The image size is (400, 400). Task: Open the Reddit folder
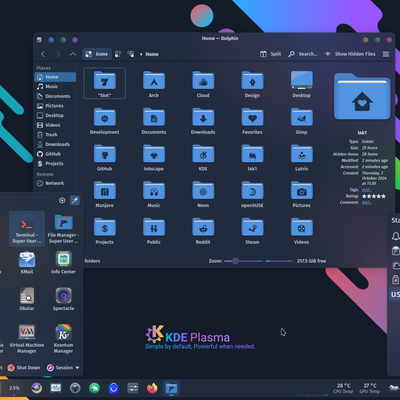(203, 230)
